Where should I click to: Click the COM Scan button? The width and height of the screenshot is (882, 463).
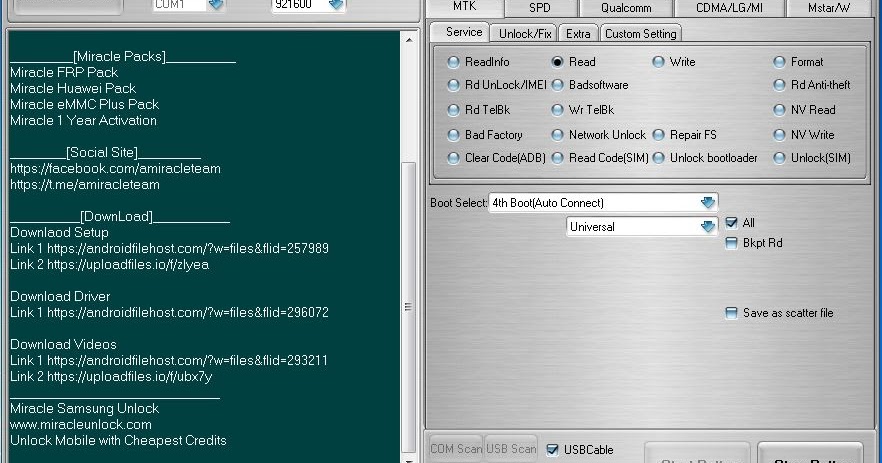tap(456, 449)
